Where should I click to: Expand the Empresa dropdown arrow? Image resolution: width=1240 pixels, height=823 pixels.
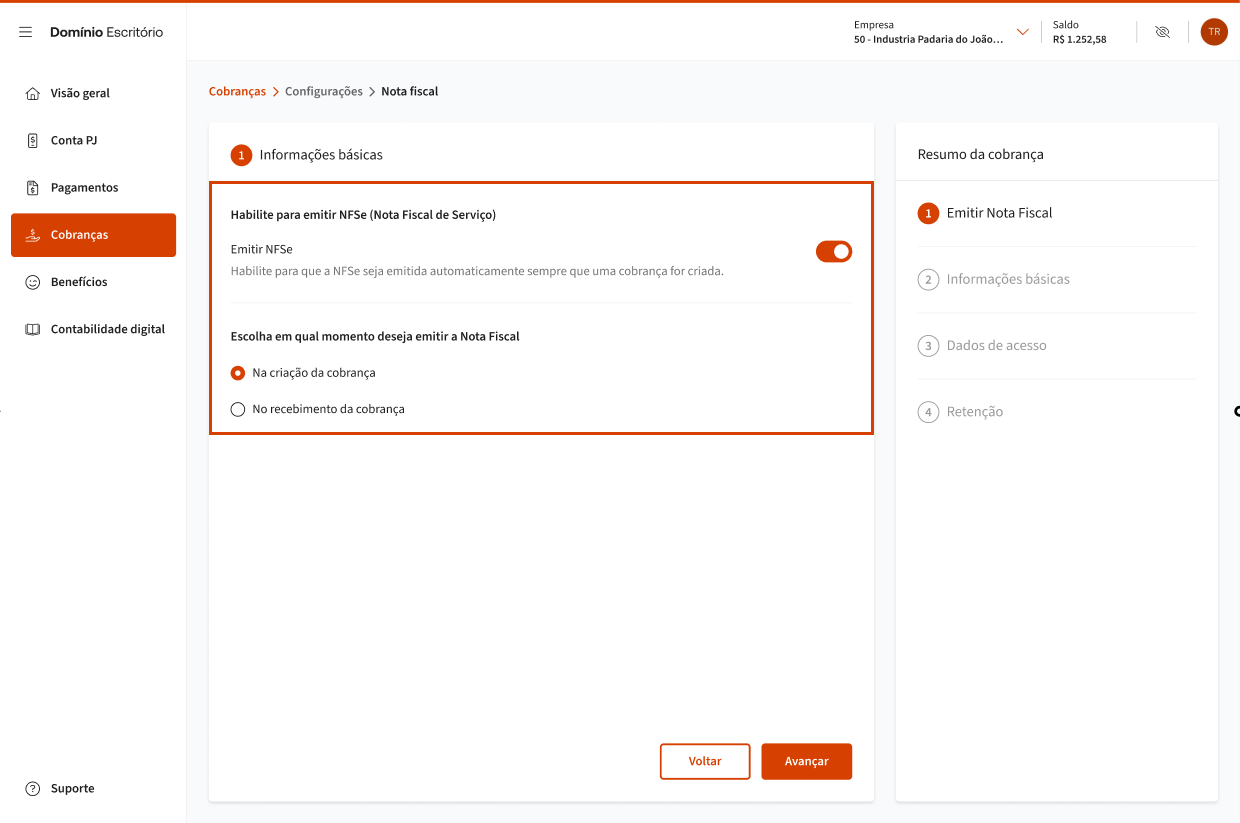pos(1022,32)
